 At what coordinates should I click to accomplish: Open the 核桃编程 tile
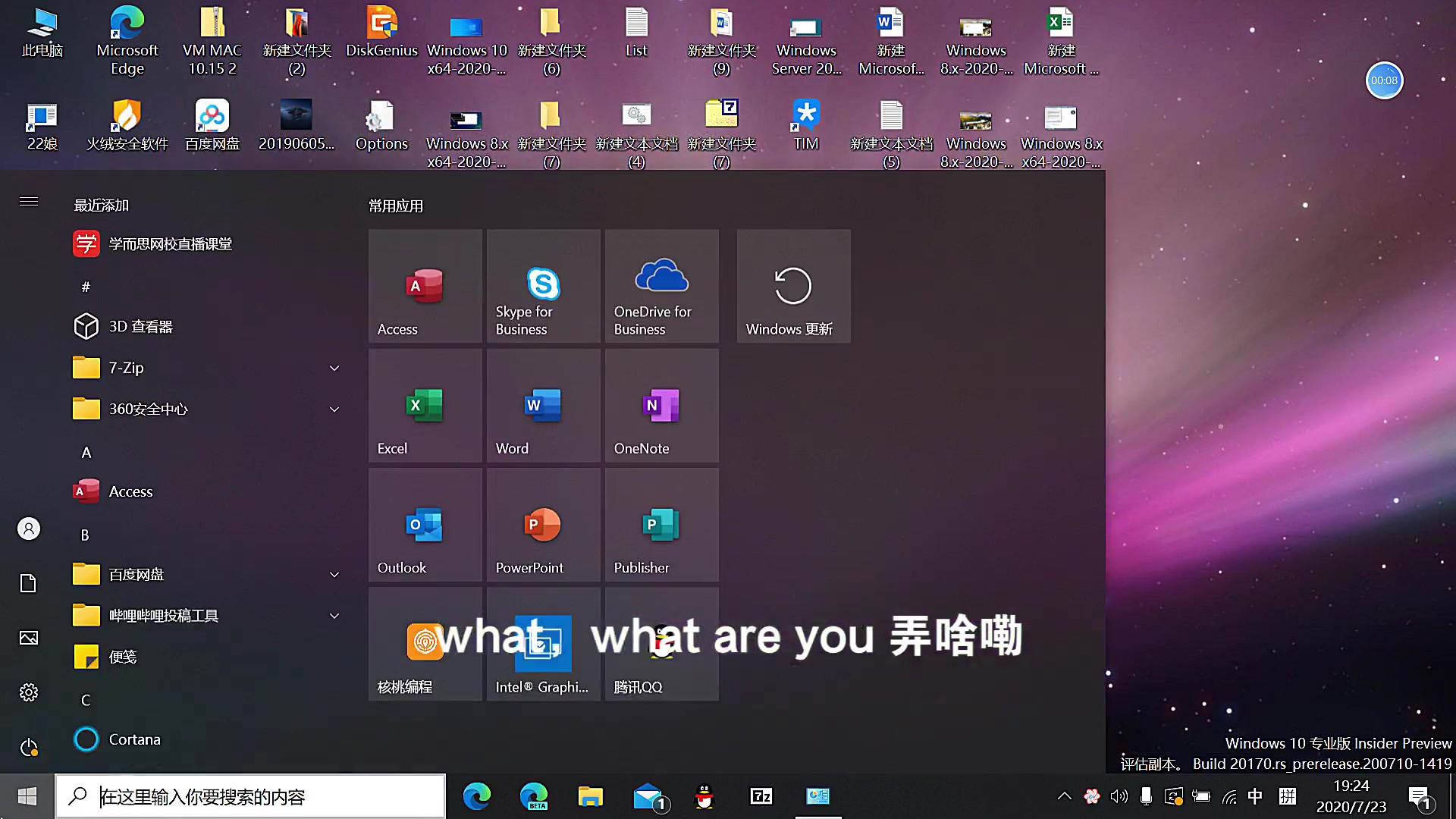point(425,643)
